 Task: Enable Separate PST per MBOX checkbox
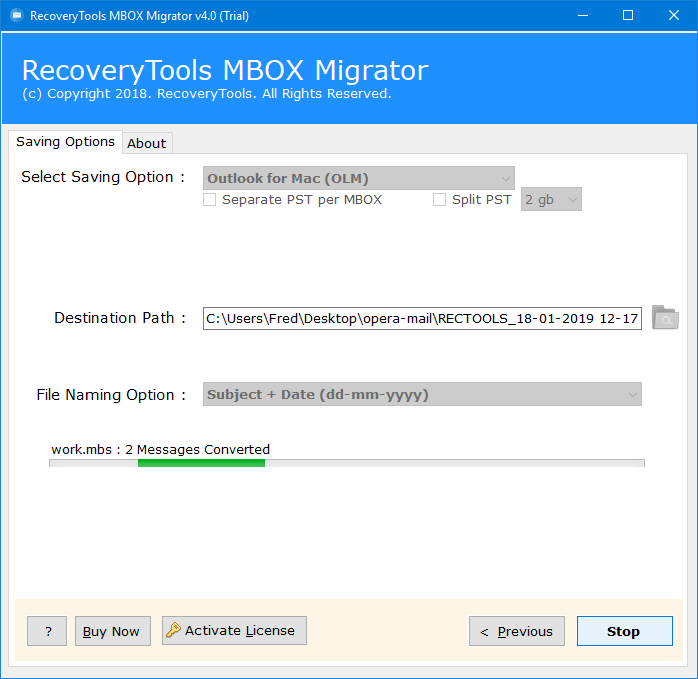[209, 199]
